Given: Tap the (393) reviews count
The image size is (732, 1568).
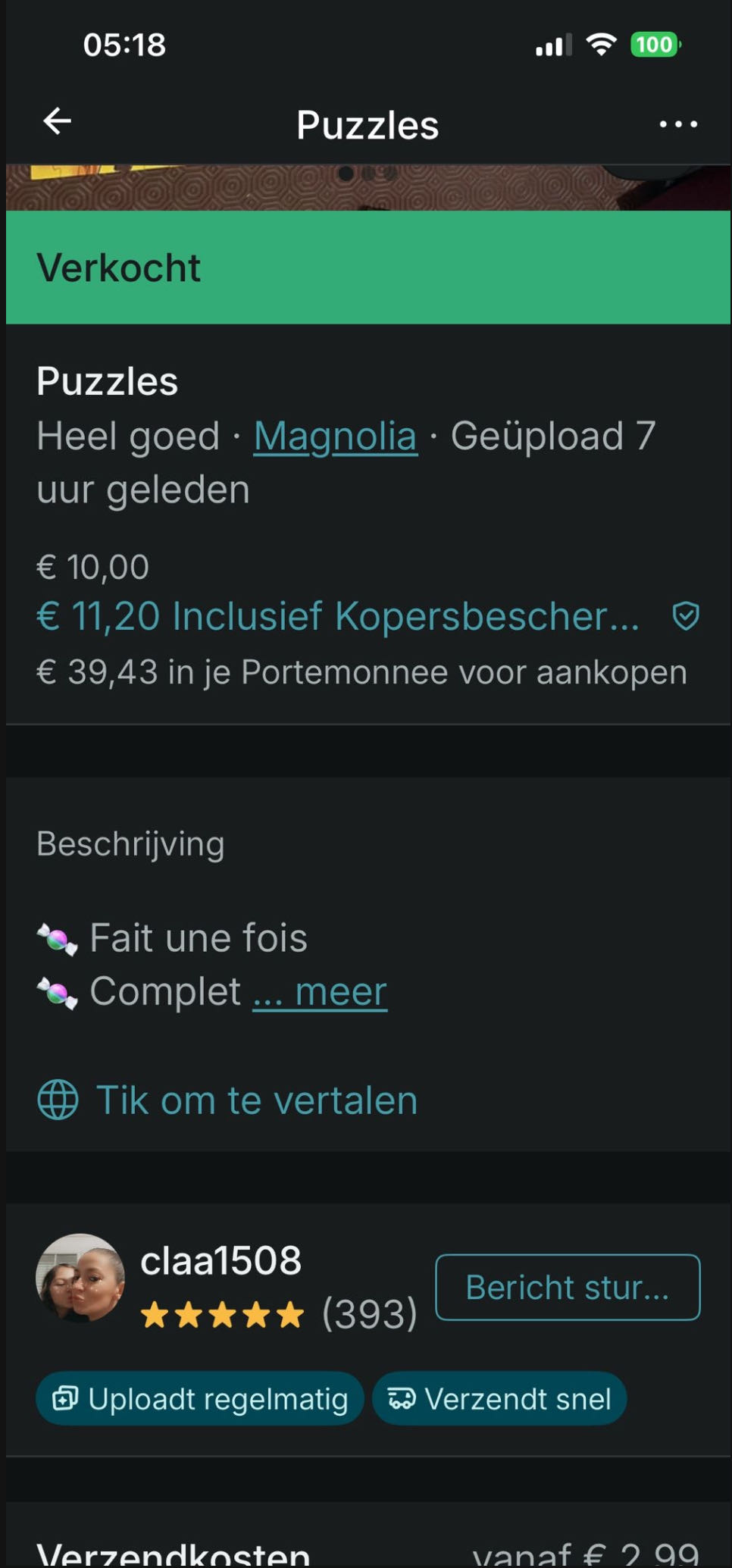Looking at the screenshot, I should tap(370, 1315).
